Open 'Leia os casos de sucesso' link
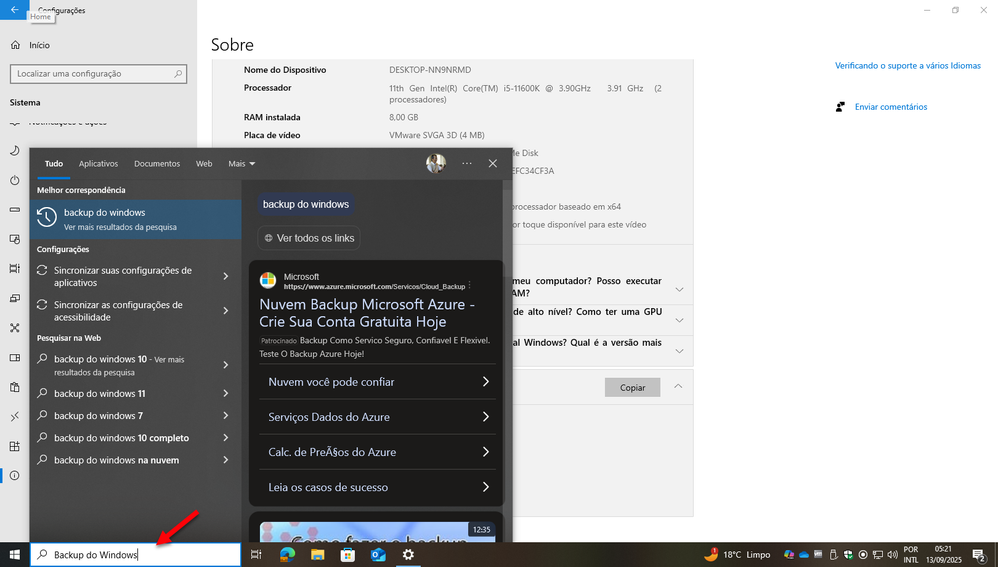The height and width of the screenshot is (567, 998). coord(377,487)
